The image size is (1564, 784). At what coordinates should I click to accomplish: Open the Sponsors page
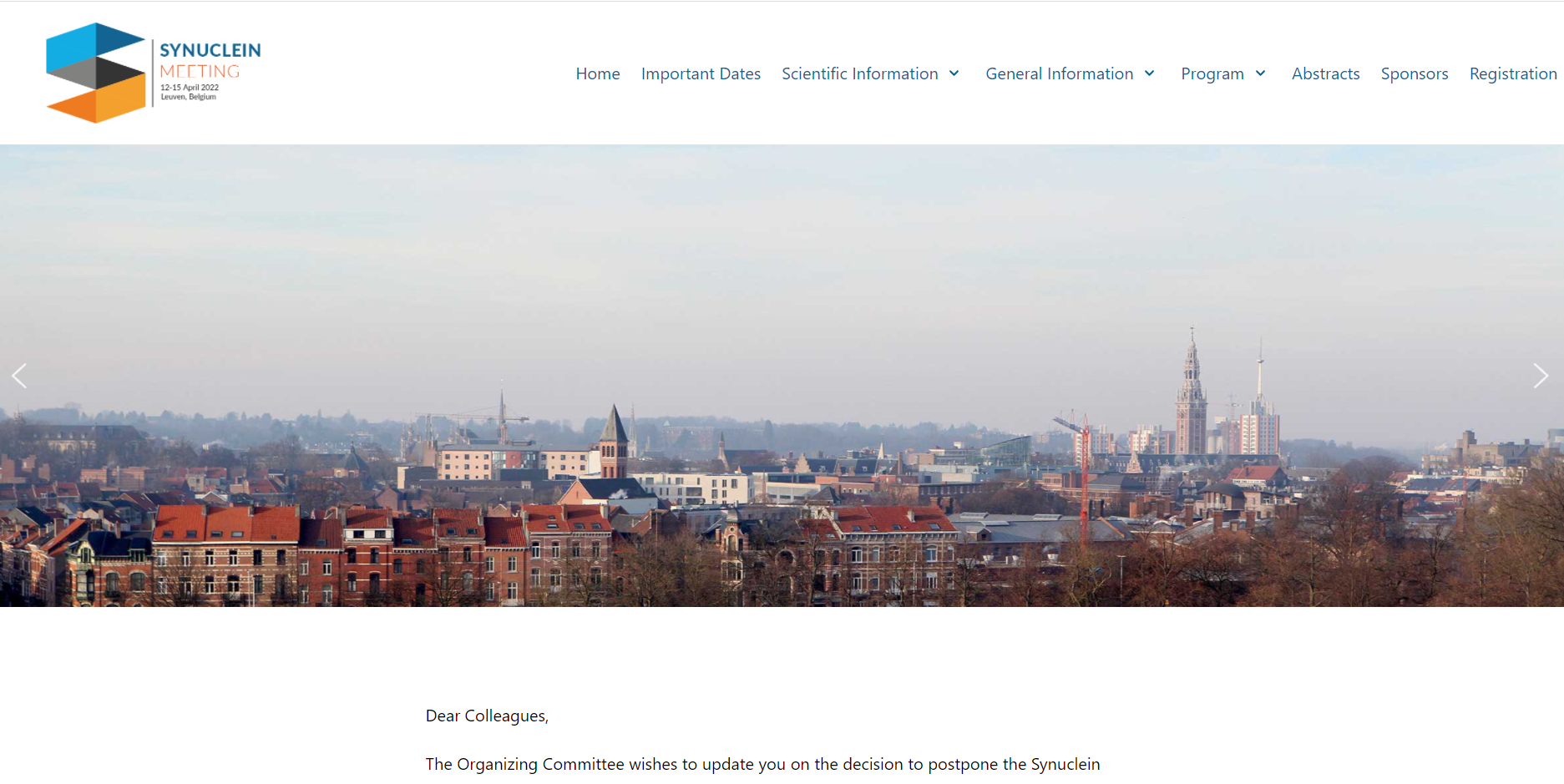pyautogui.click(x=1415, y=73)
